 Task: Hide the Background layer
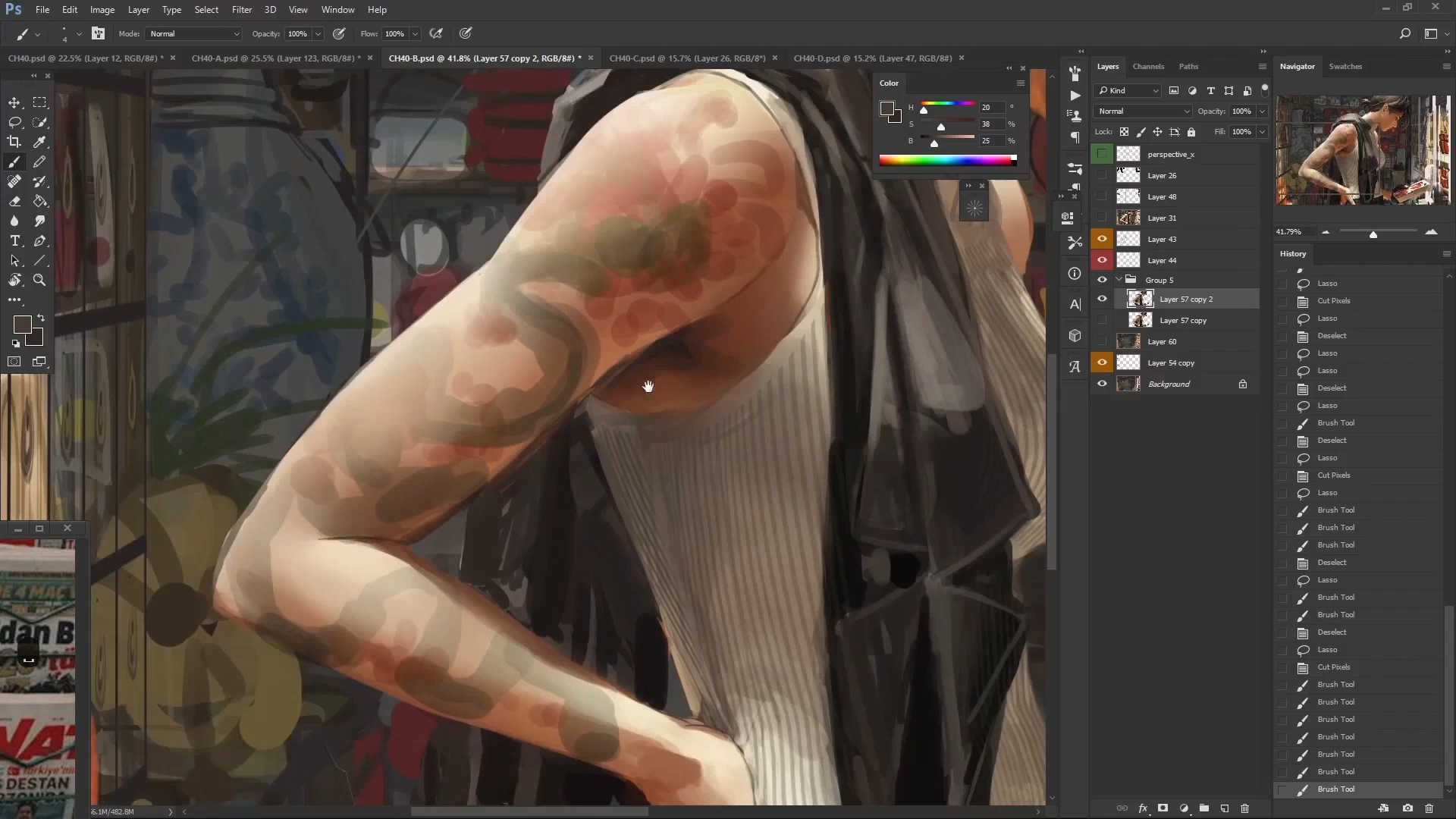pyautogui.click(x=1102, y=384)
